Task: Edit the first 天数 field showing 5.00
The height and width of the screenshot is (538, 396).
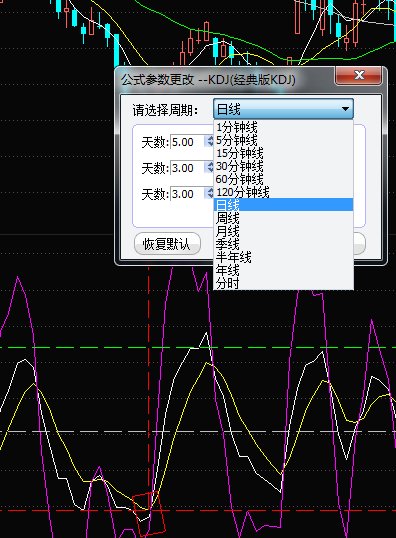Action: click(188, 142)
